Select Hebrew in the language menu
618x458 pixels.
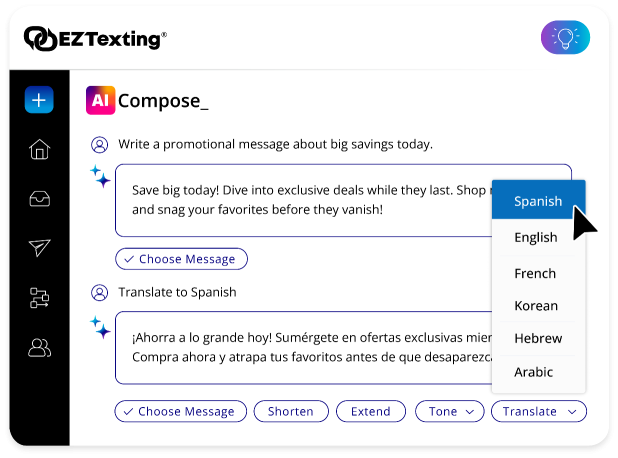pos(538,338)
